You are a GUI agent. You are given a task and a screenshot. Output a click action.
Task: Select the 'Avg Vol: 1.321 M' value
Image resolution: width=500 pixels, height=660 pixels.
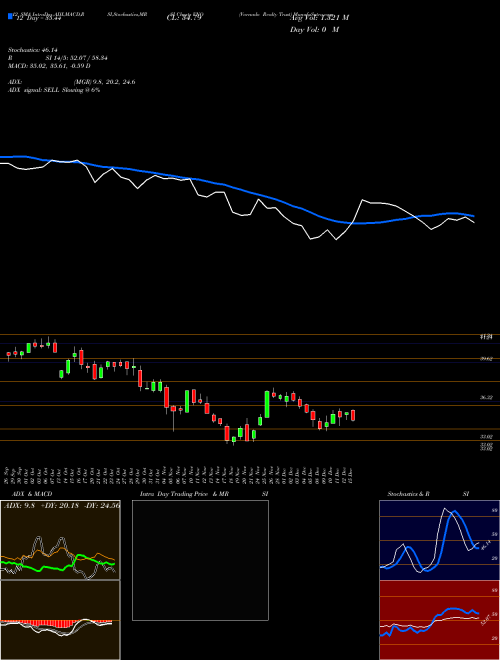point(319,18)
